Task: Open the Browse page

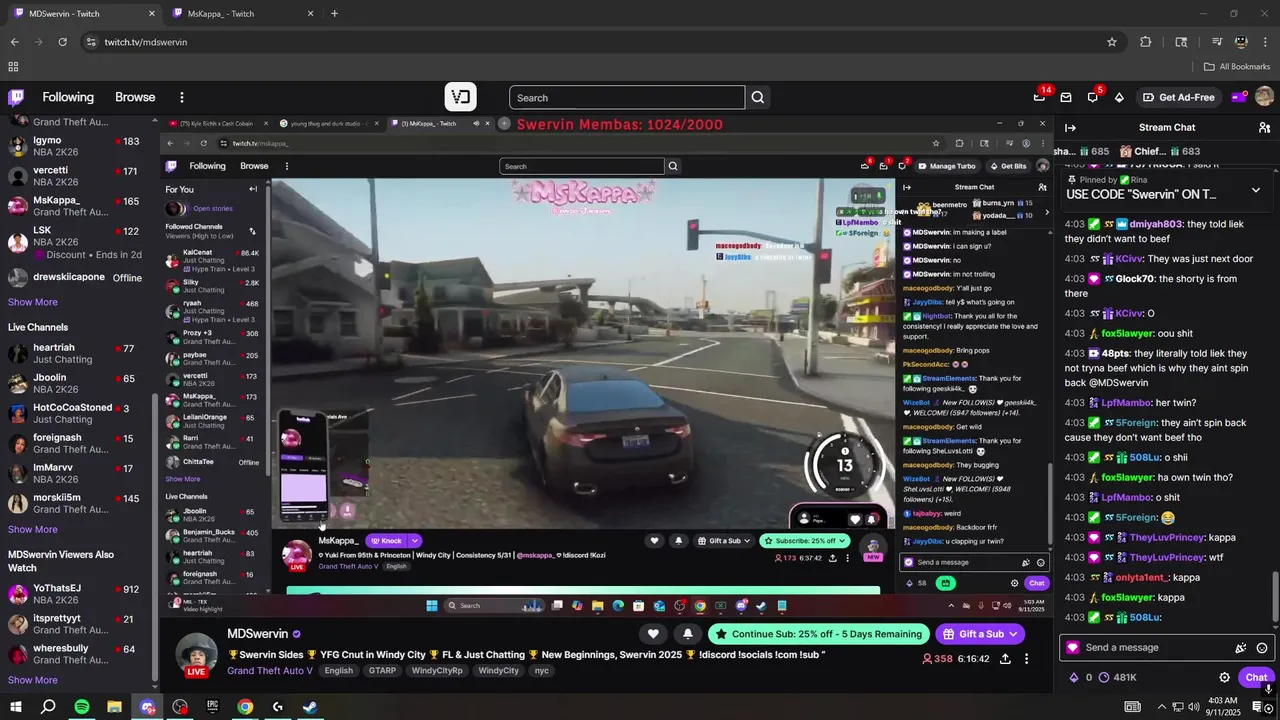Action: (x=135, y=97)
